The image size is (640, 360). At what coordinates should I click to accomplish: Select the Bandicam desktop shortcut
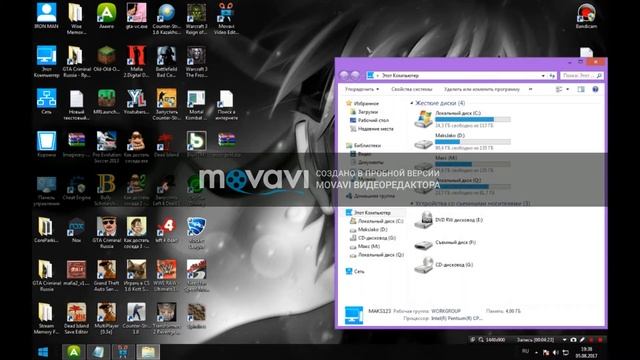click(x=586, y=16)
